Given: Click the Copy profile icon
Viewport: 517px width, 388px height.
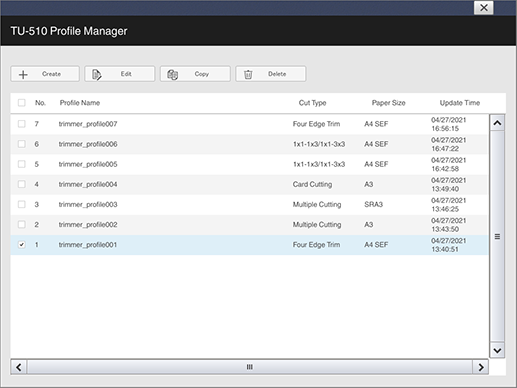Looking at the screenshot, I should [172, 75].
